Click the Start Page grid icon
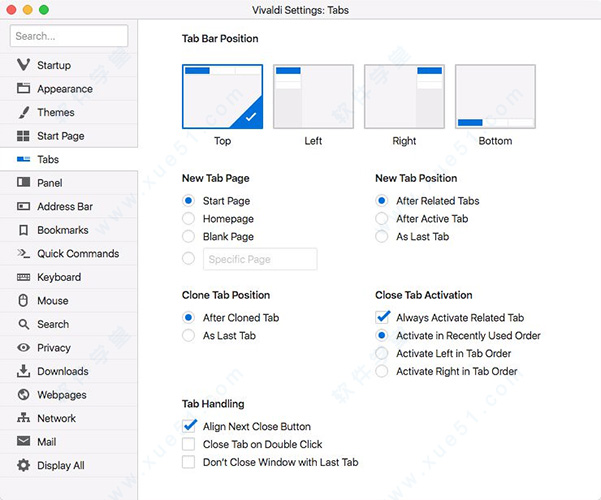 coord(23,136)
